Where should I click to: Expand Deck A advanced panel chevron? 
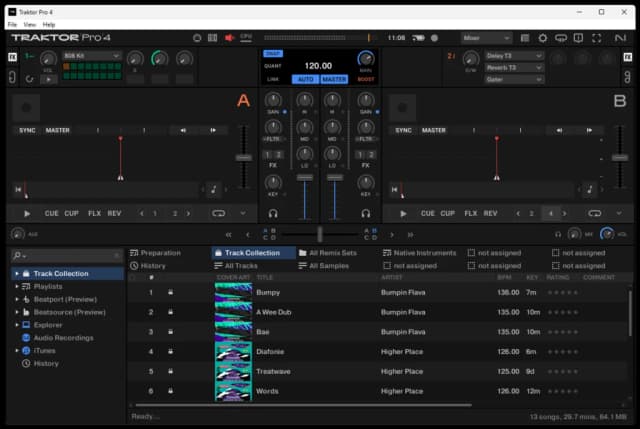[x=243, y=213]
